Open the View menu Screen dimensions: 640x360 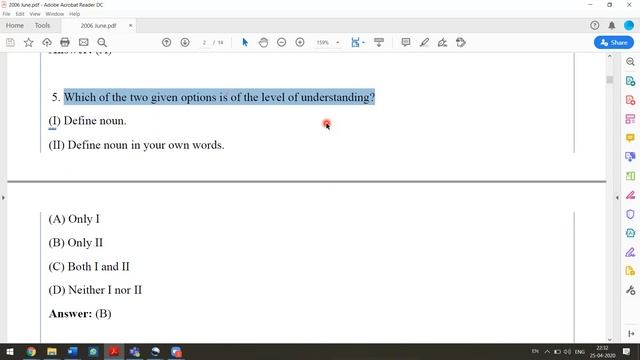35,14
